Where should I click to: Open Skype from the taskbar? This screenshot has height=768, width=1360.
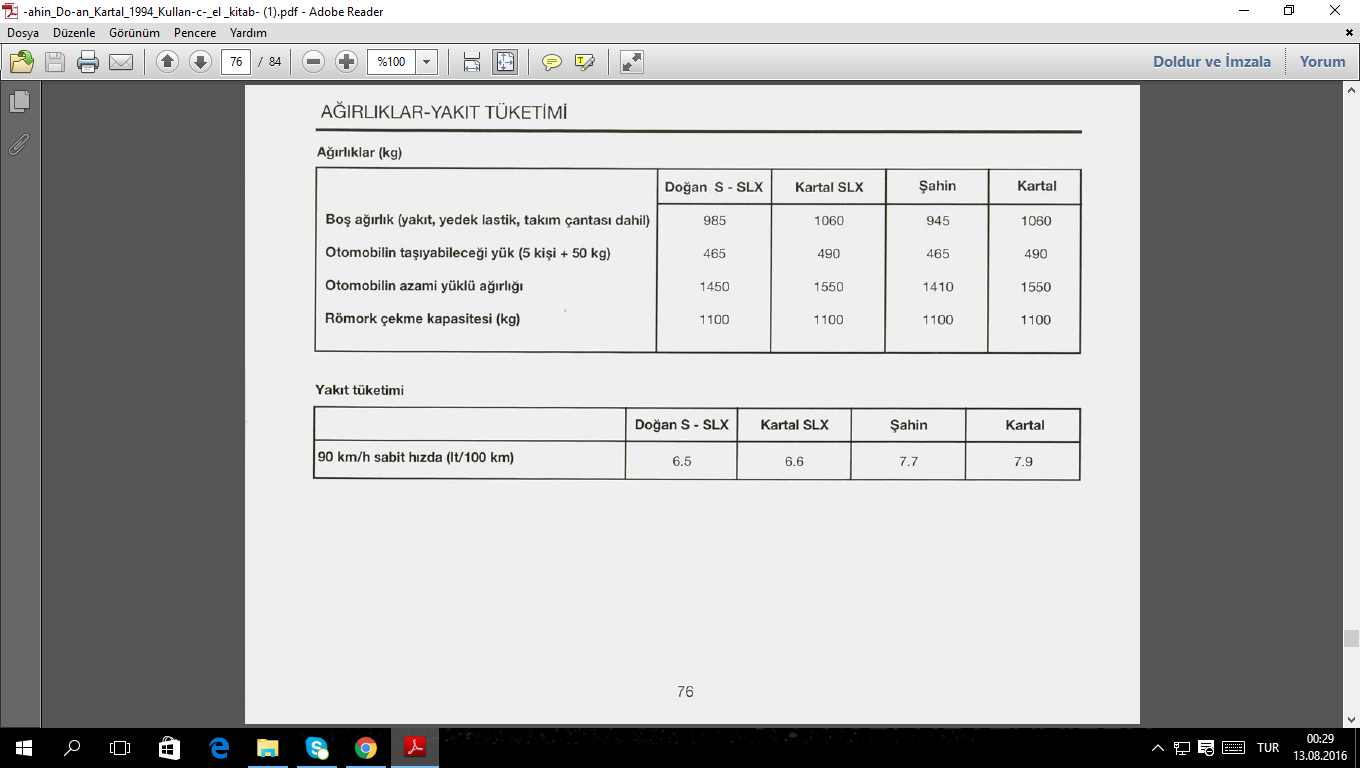(x=317, y=747)
